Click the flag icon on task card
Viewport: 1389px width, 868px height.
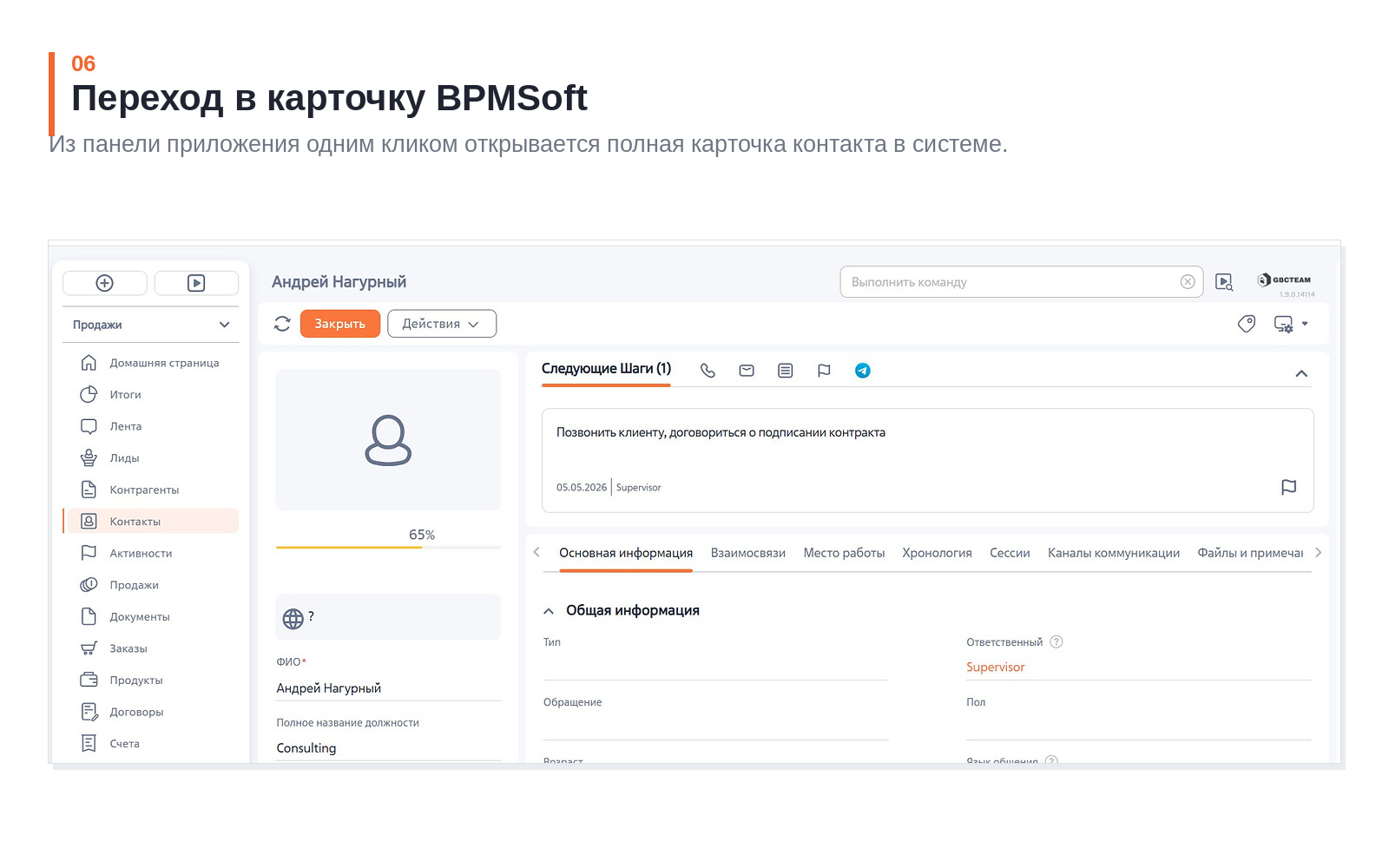click(x=1289, y=487)
